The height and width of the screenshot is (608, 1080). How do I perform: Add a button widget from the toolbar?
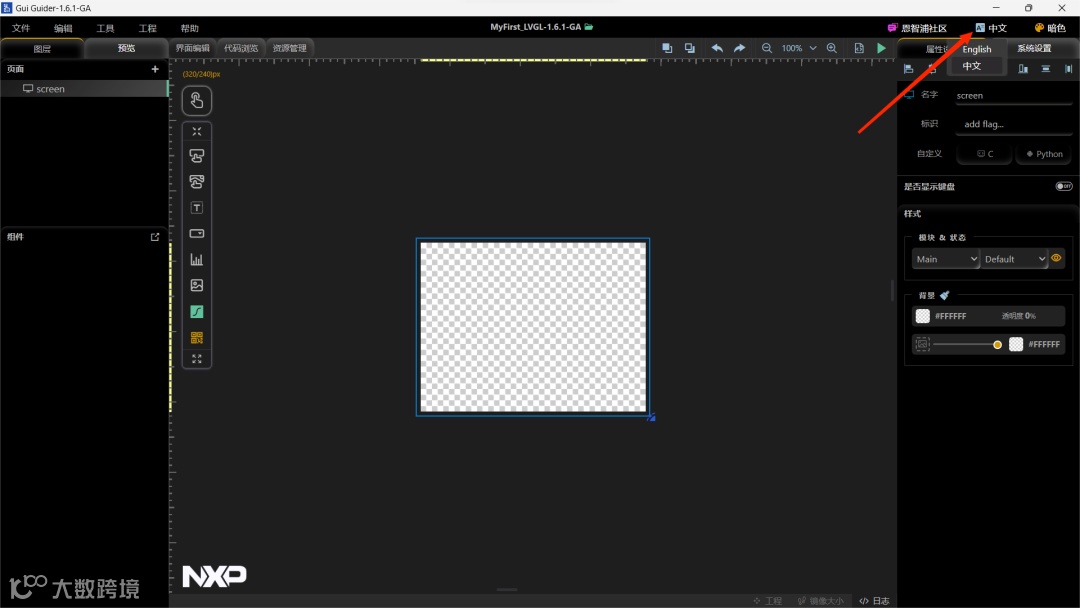[x=197, y=156]
